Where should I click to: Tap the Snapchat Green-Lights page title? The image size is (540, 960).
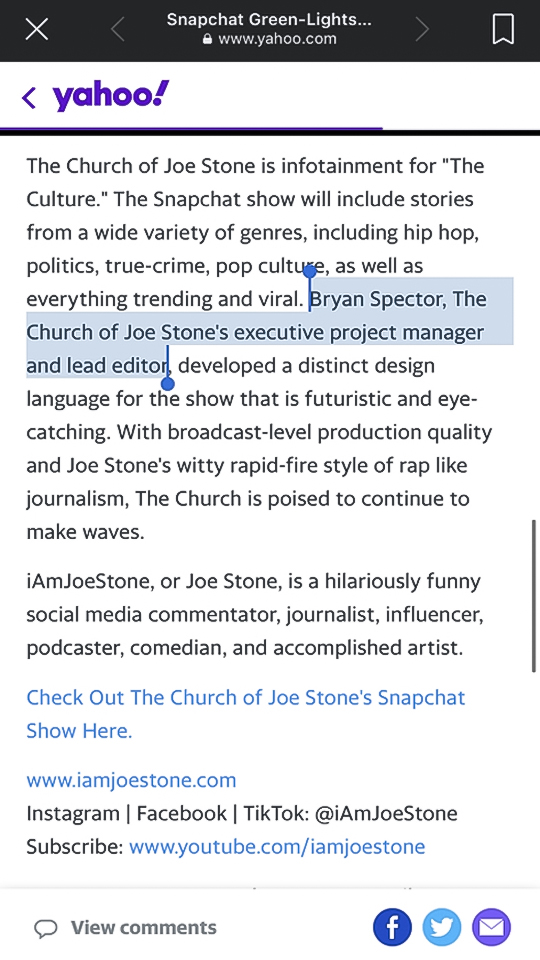point(269,19)
